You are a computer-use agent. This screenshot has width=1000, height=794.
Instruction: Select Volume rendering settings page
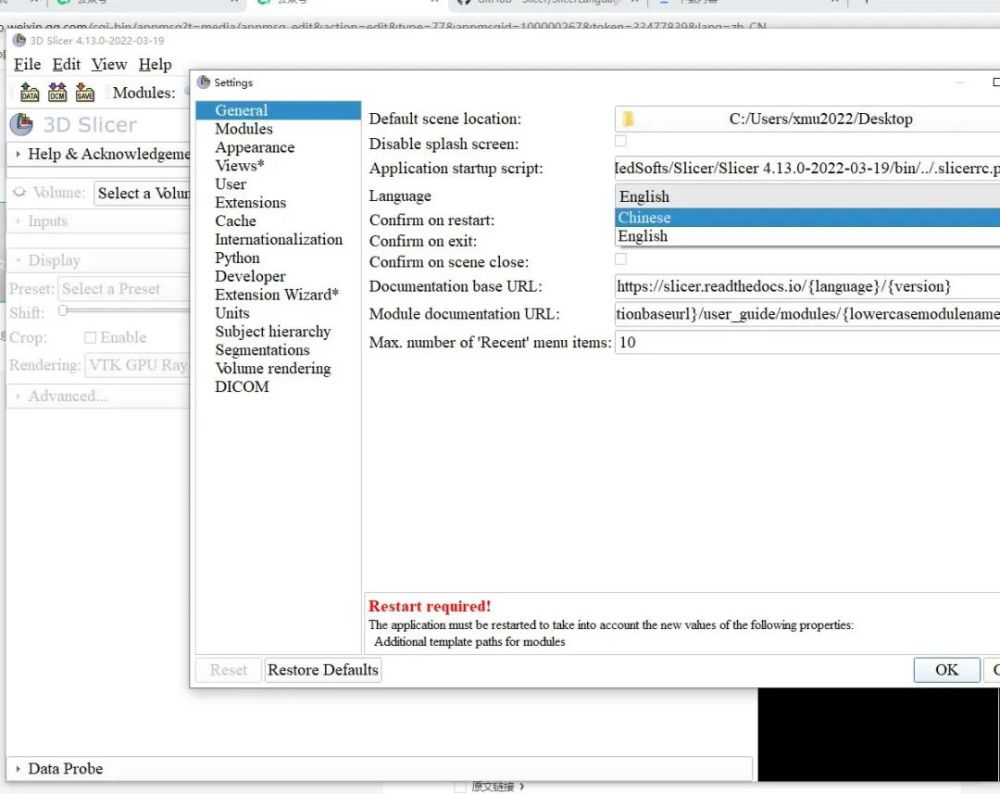pyautogui.click(x=272, y=369)
